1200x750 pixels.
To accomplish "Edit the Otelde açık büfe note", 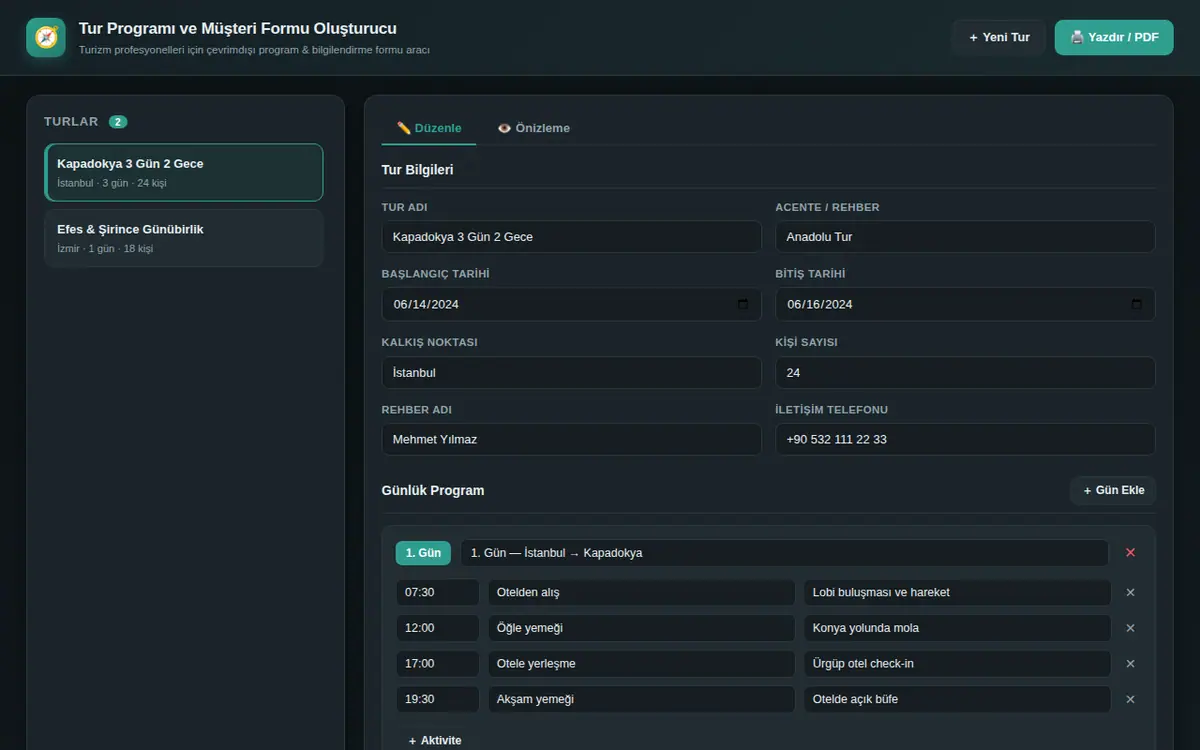I will click(958, 699).
